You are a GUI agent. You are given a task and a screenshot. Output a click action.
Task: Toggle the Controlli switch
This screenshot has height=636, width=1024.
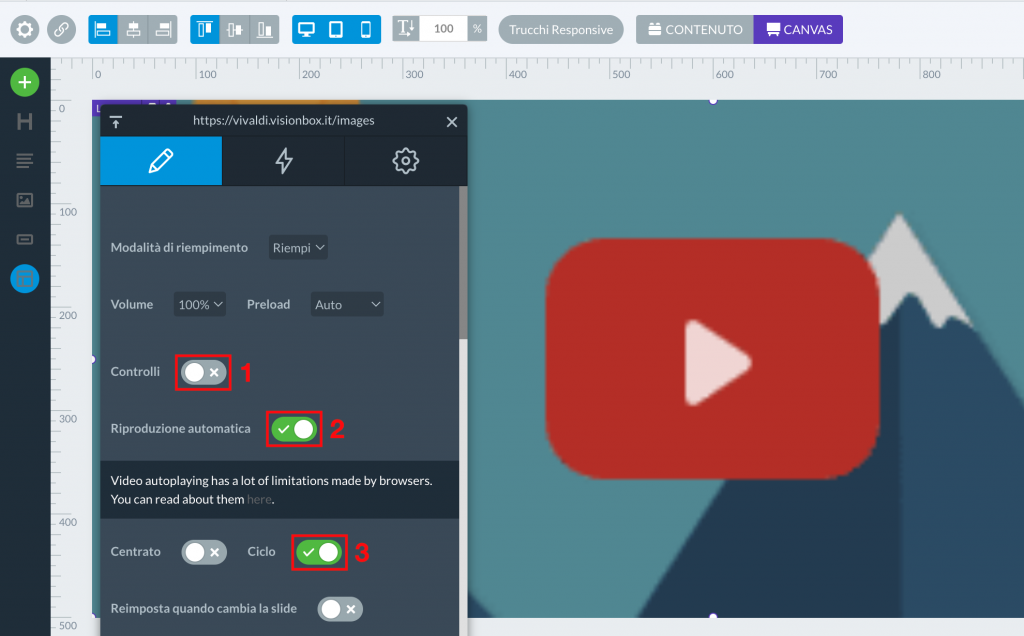coord(204,372)
